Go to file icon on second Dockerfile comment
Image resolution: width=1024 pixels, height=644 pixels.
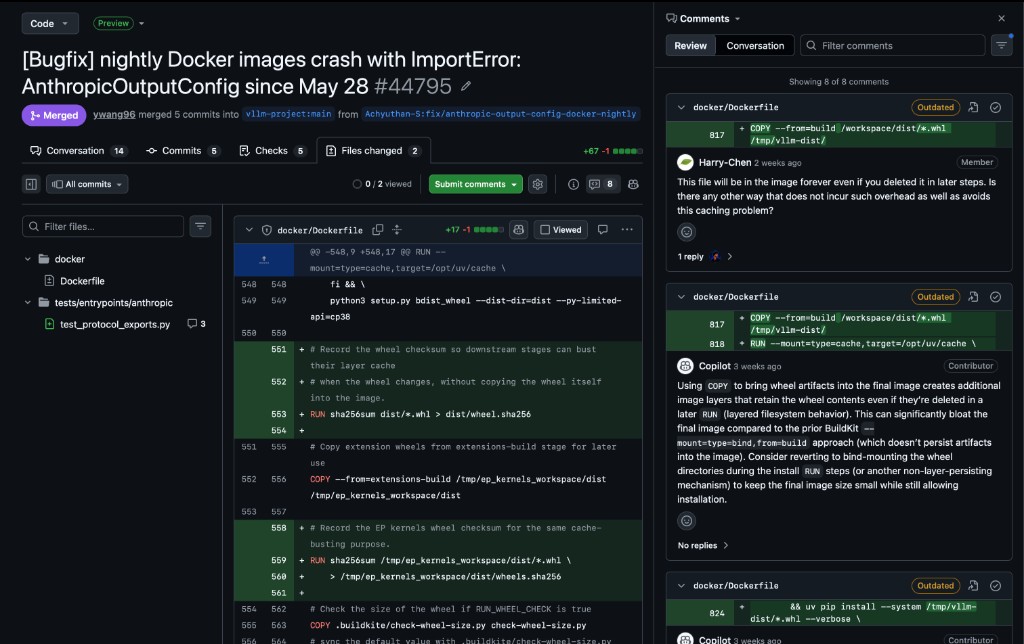973,297
